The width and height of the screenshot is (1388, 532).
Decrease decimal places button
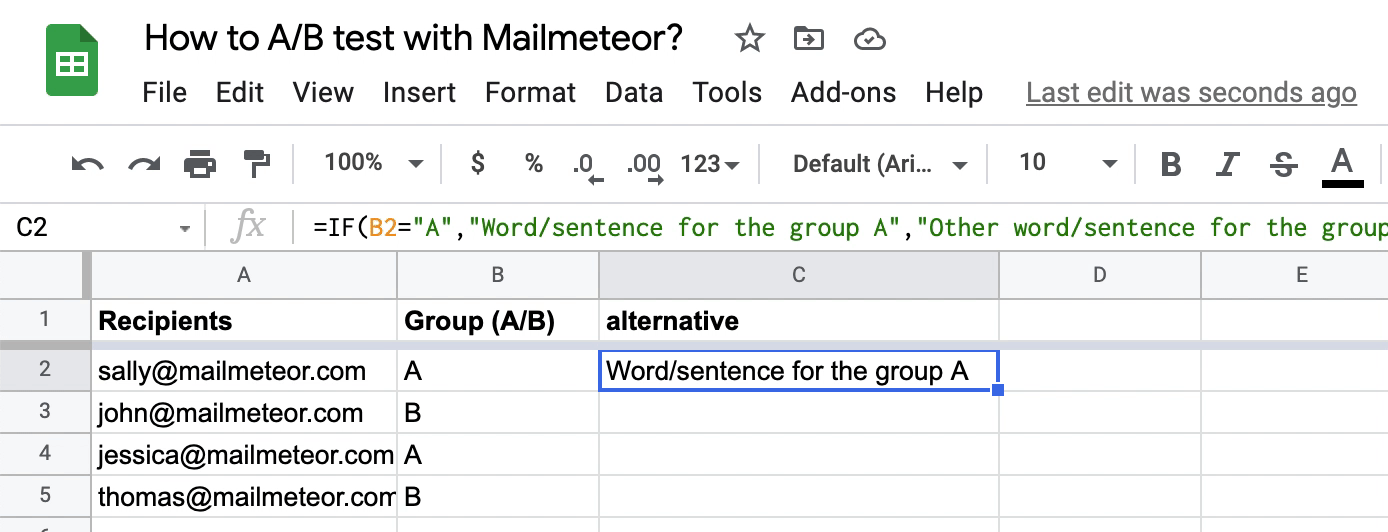point(586,165)
